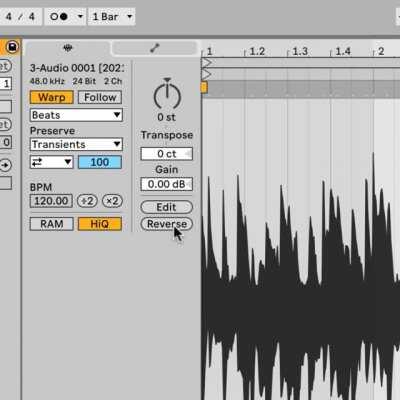Click the ruler at beat 1.3

[x=300, y=51]
